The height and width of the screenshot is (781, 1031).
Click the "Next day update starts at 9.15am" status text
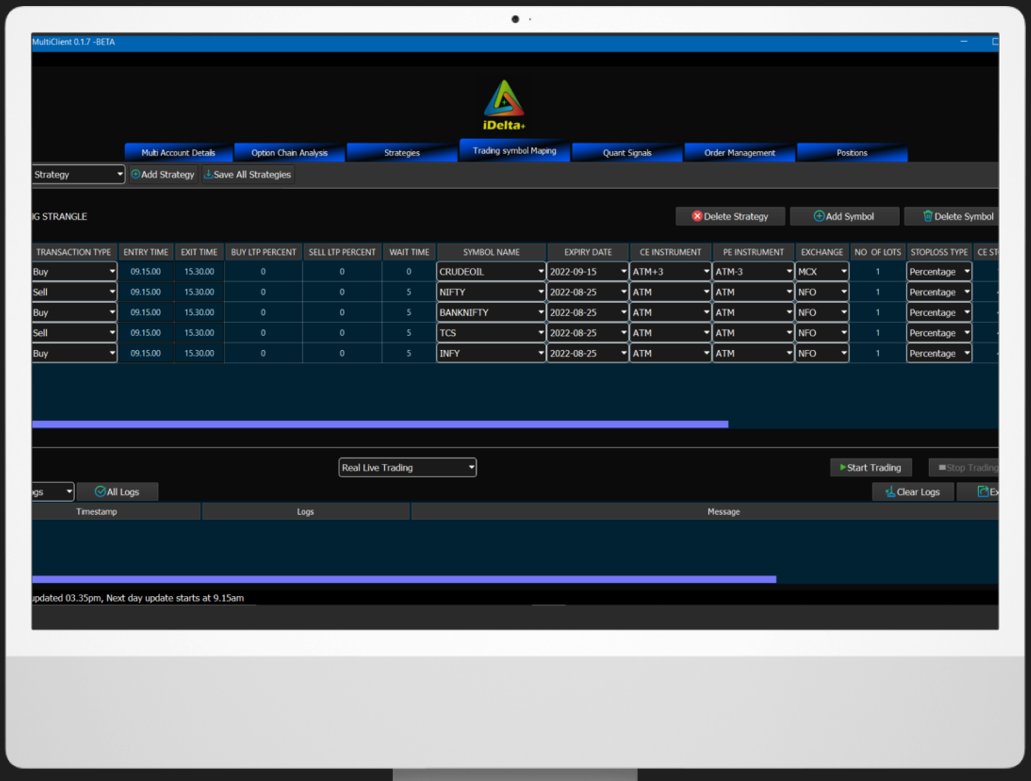pyautogui.click(x=175, y=598)
